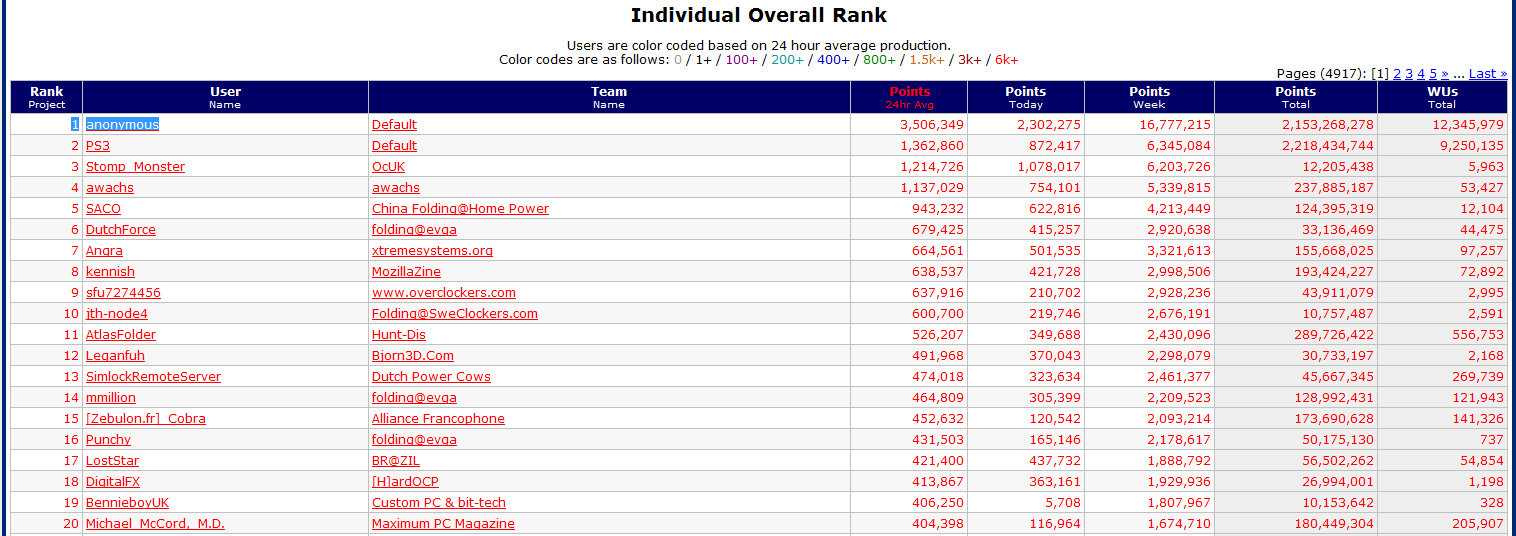Open the DutchForce user link
Viewport: 1516px width, 536px height.
coord(121,230)
